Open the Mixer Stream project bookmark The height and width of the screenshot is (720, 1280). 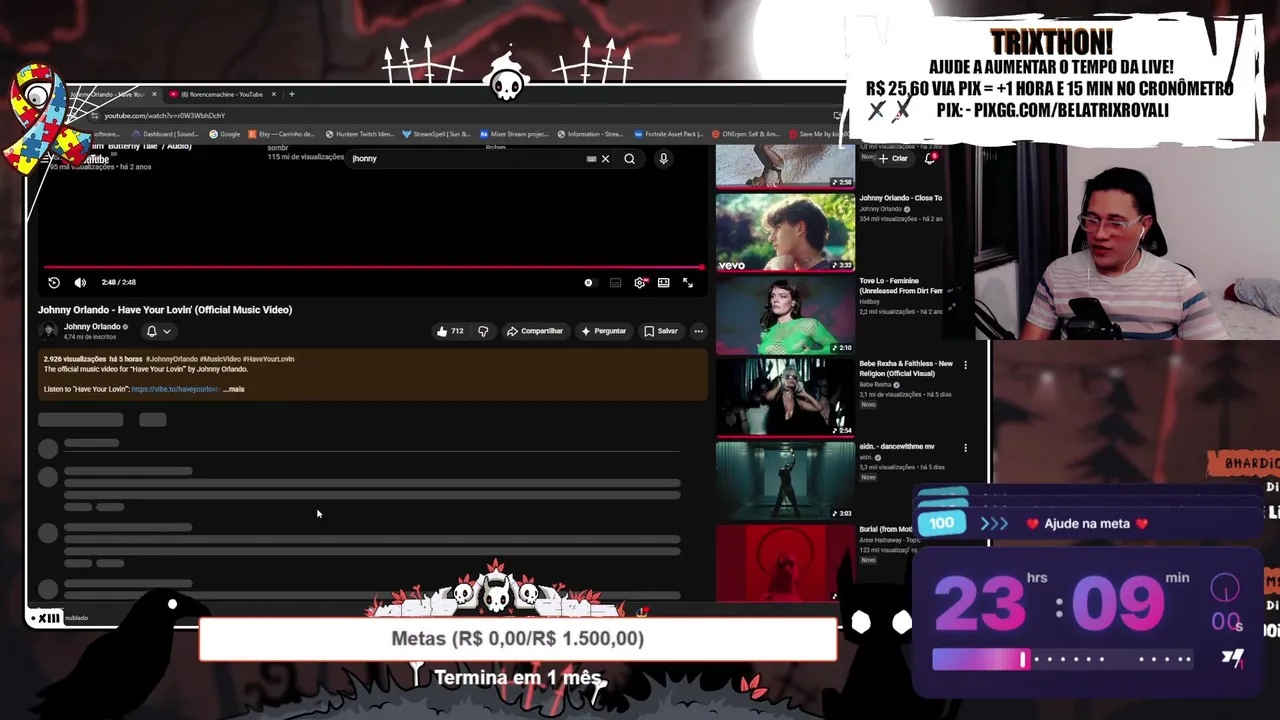coord(514,134)
